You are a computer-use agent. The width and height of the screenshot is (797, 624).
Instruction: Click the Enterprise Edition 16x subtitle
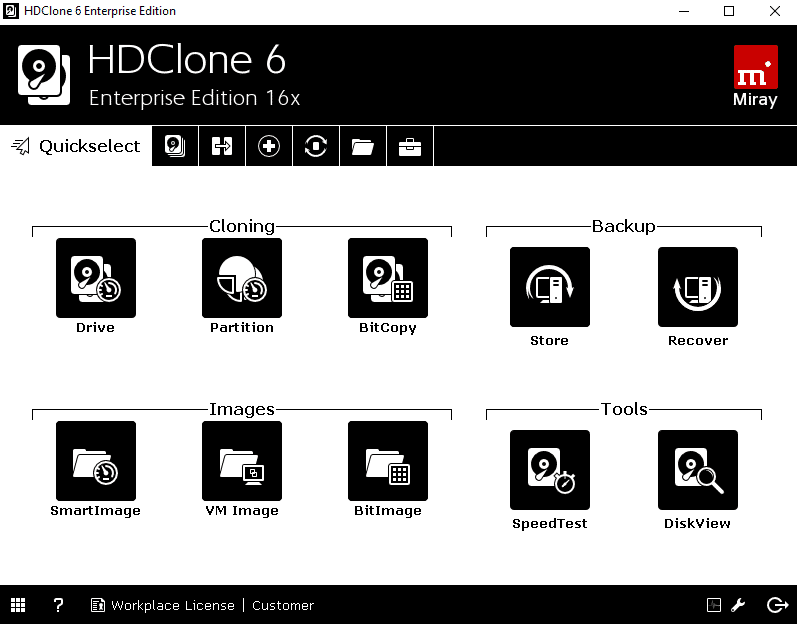[194, 98]
